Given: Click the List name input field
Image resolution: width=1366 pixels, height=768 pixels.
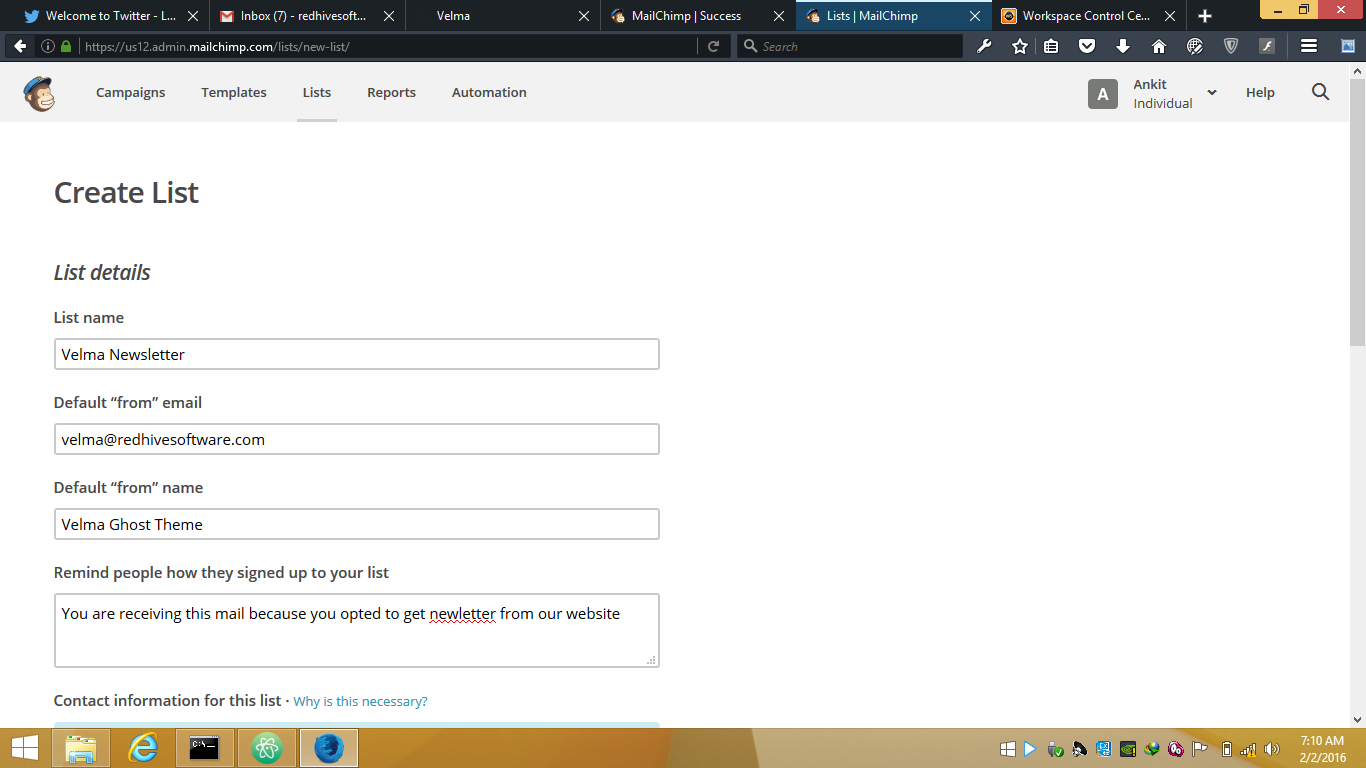Looking at the screenshot, I should [x=357, y=354].
